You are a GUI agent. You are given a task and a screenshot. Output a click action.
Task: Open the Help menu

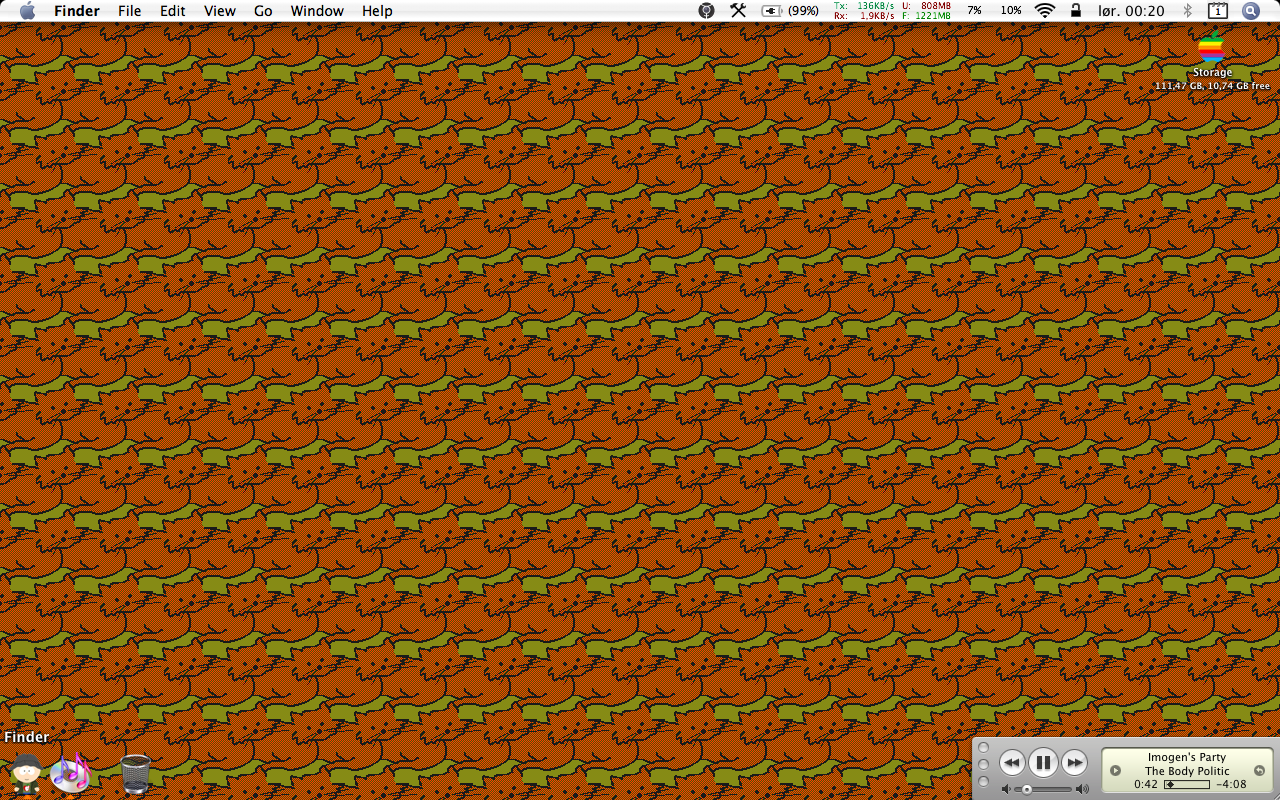click(377, 11)
